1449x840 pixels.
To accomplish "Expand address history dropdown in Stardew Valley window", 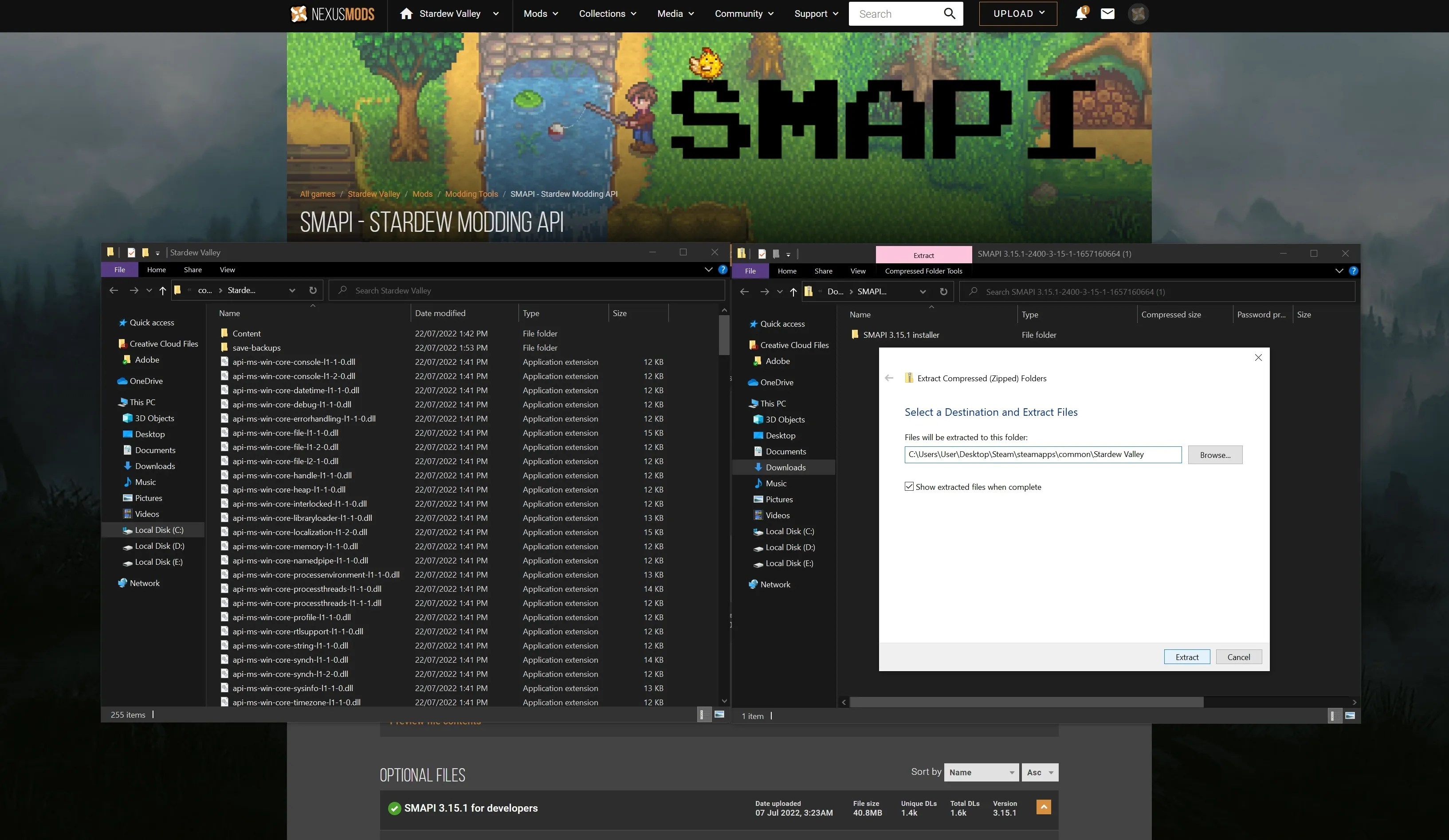I will tap(292, 290).
